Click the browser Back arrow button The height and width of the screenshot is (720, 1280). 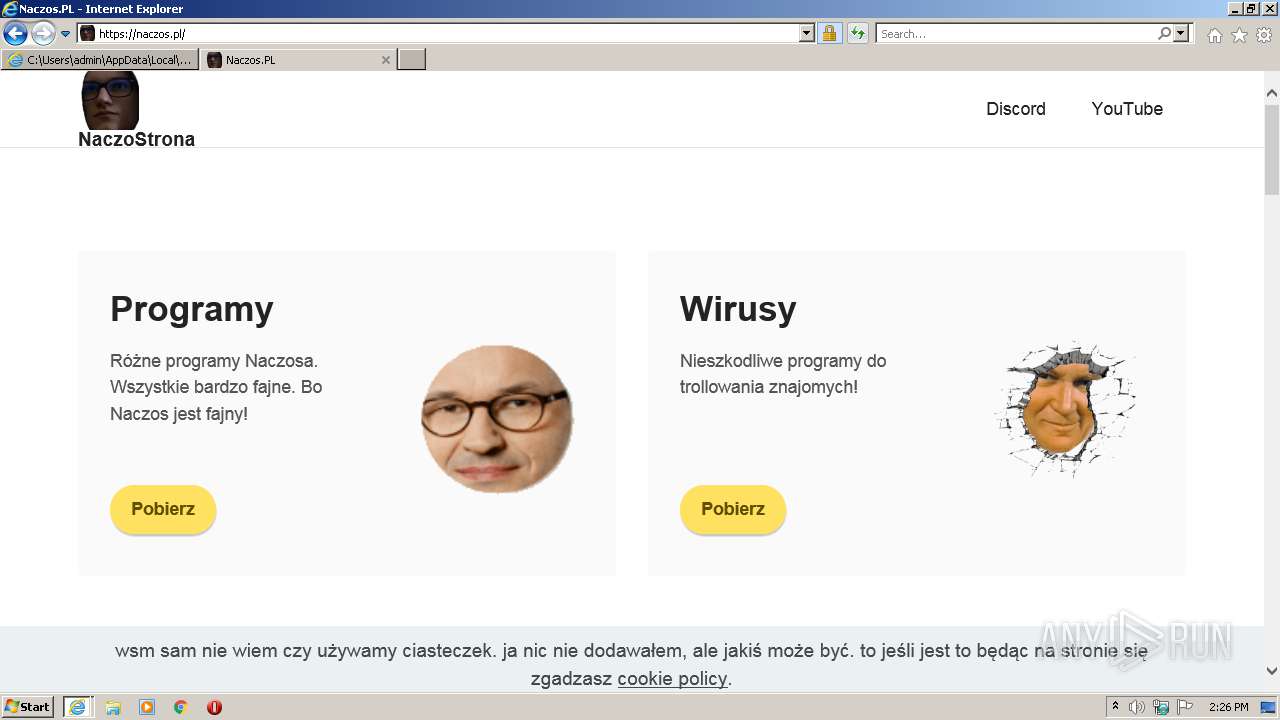click(x=15, y=34)
